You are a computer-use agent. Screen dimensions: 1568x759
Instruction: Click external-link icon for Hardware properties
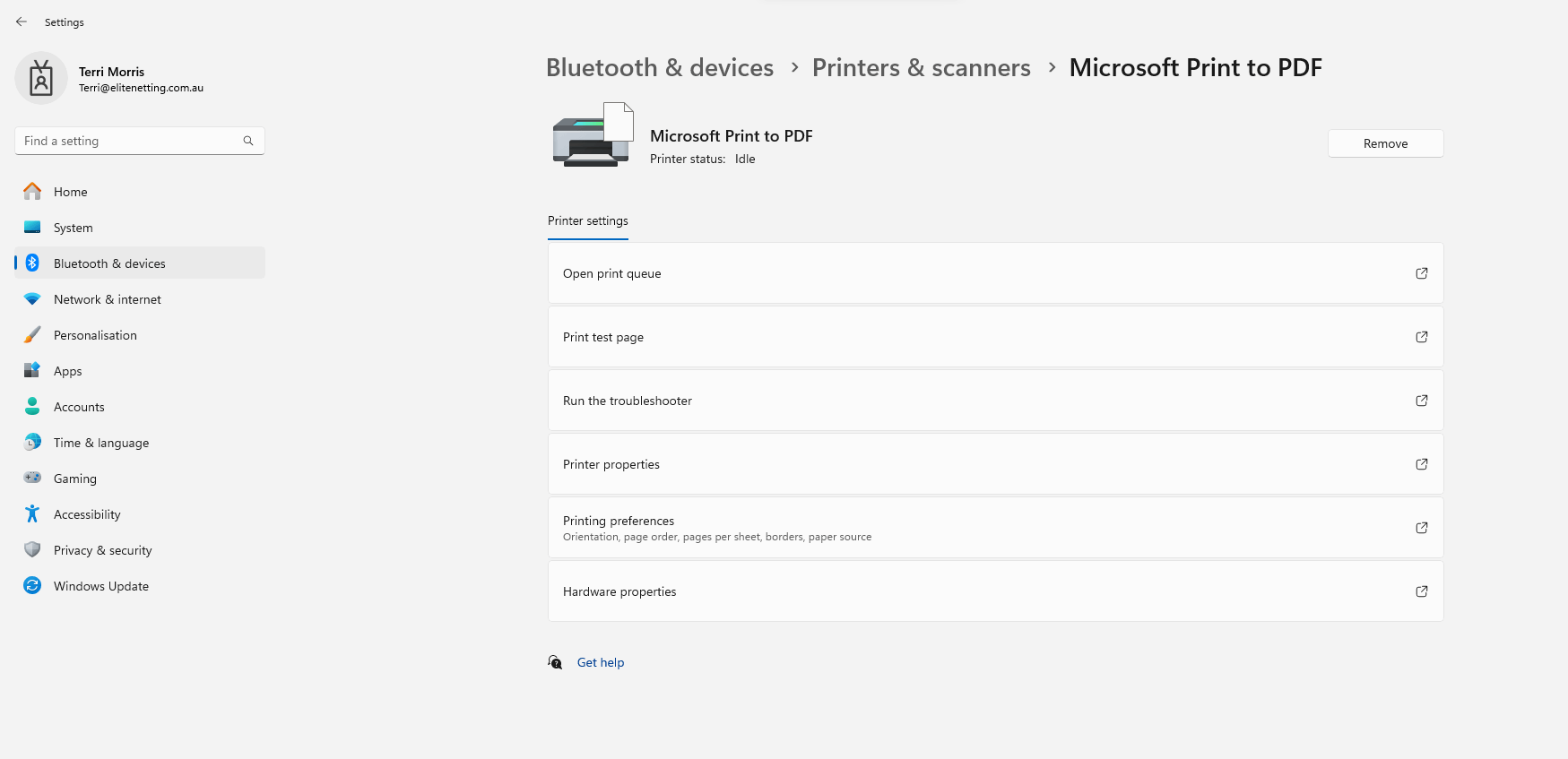tap(1422, 591)
